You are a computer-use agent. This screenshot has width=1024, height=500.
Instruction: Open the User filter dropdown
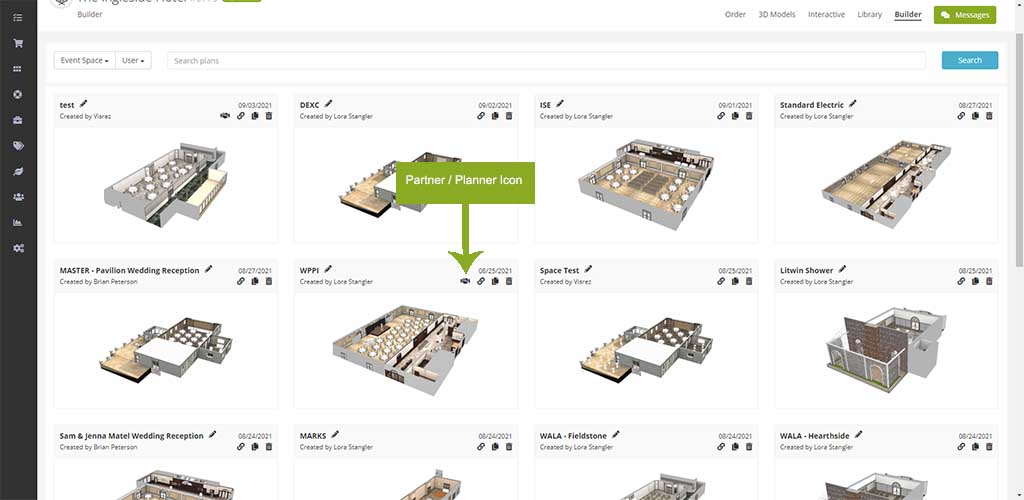[x=134, y=61]
